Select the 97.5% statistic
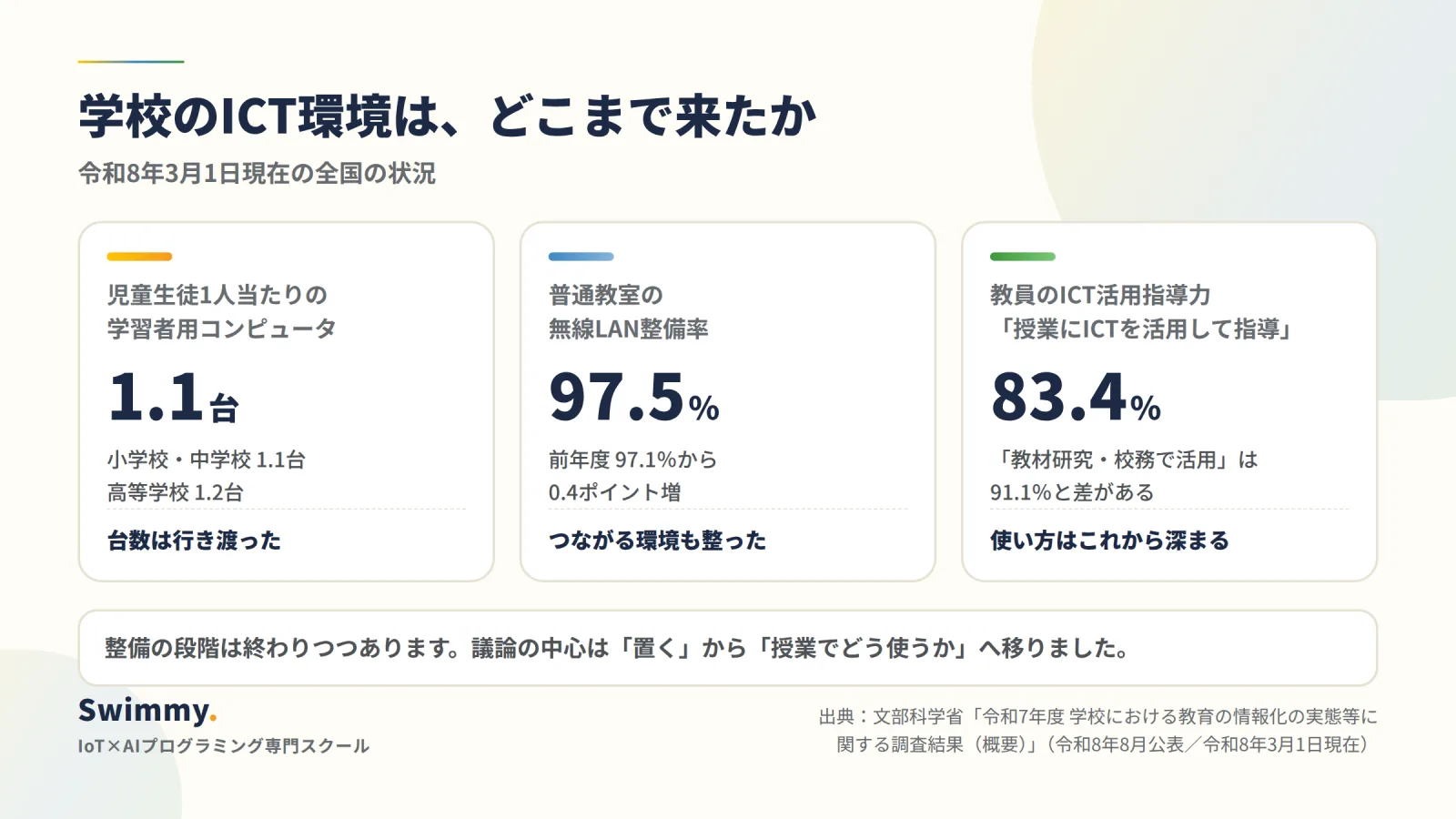The height and width of the screenshot is (819, 1456). click(633, 397)
